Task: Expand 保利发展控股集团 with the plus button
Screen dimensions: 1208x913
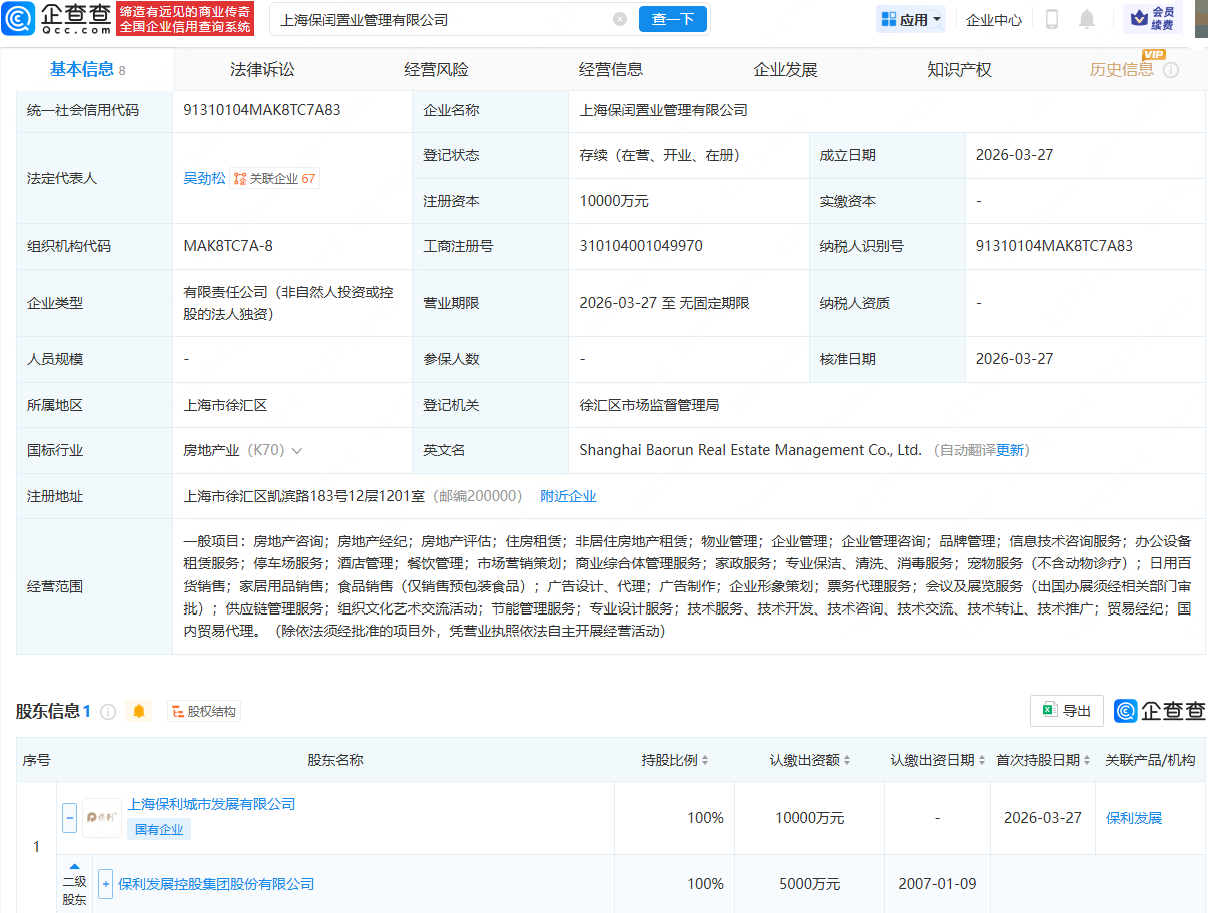Action: pyautogui.click(x=106, y=884)
